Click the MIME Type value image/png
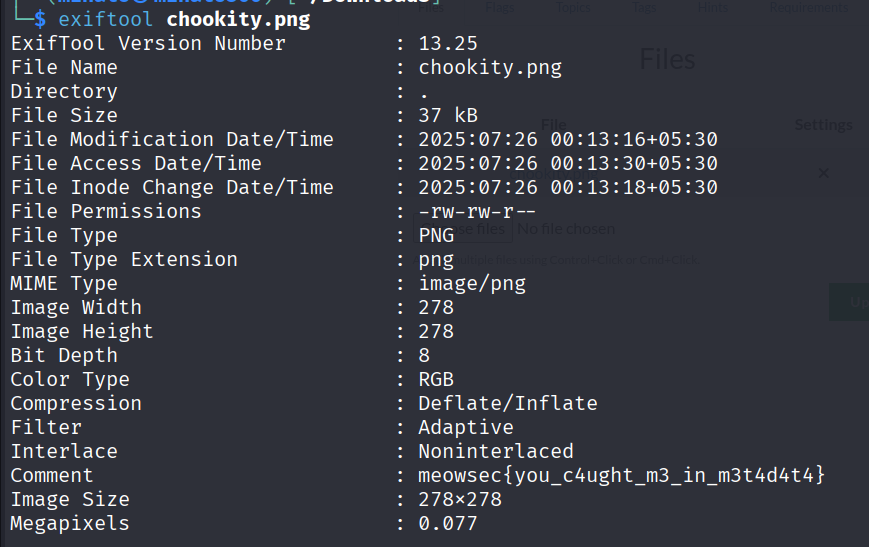869x547 pixels. [472, 283]
